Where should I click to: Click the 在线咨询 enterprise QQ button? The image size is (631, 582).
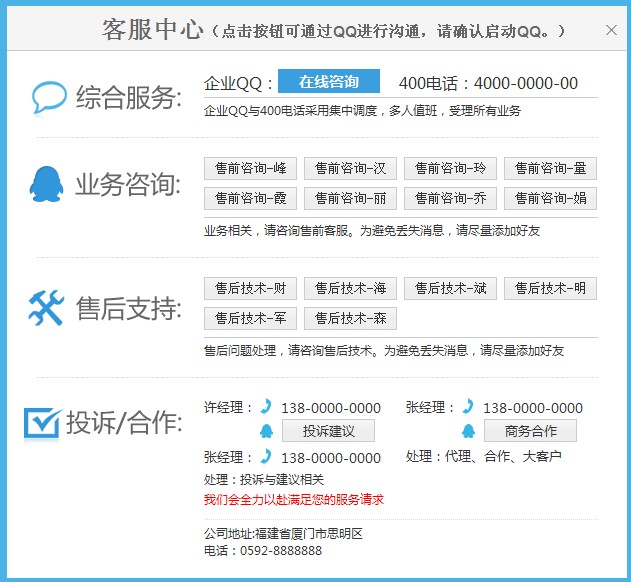[329, 81]
